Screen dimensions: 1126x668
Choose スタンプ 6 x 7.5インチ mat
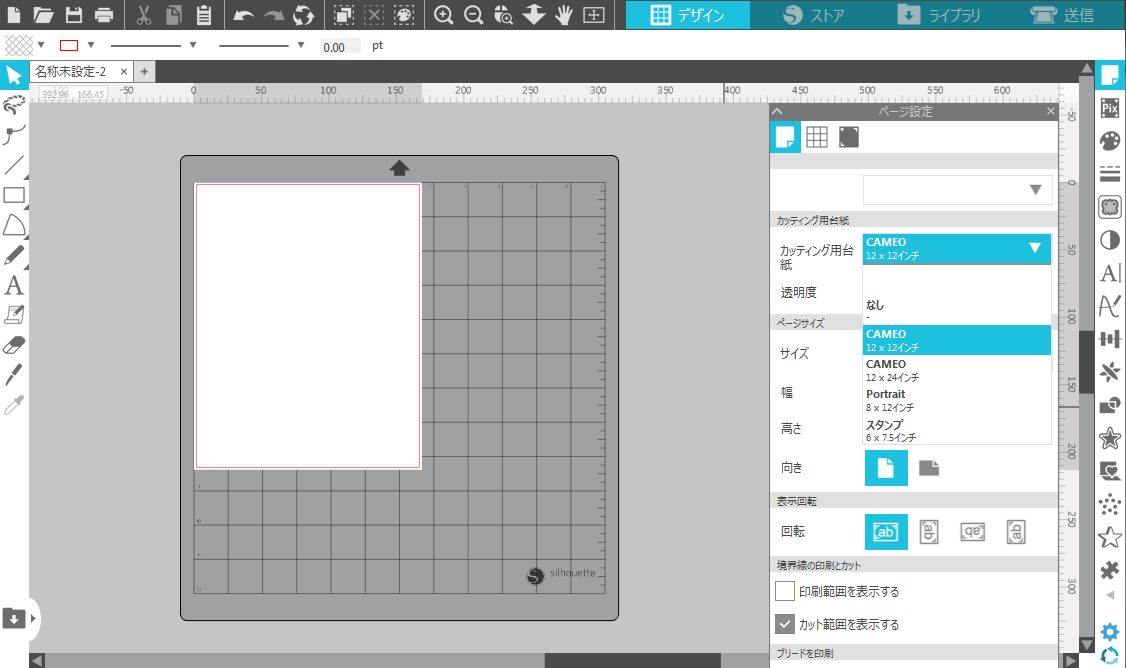coord(957,430)
